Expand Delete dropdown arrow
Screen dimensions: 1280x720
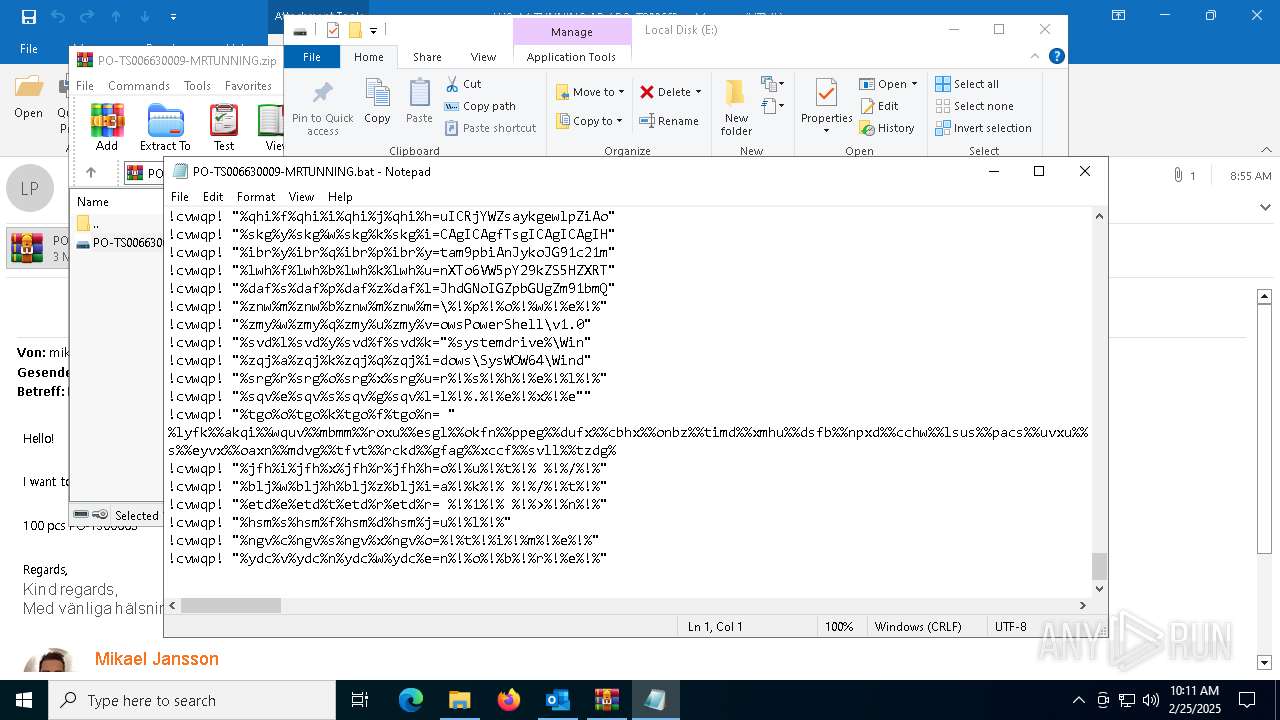(x=698, y=92)
